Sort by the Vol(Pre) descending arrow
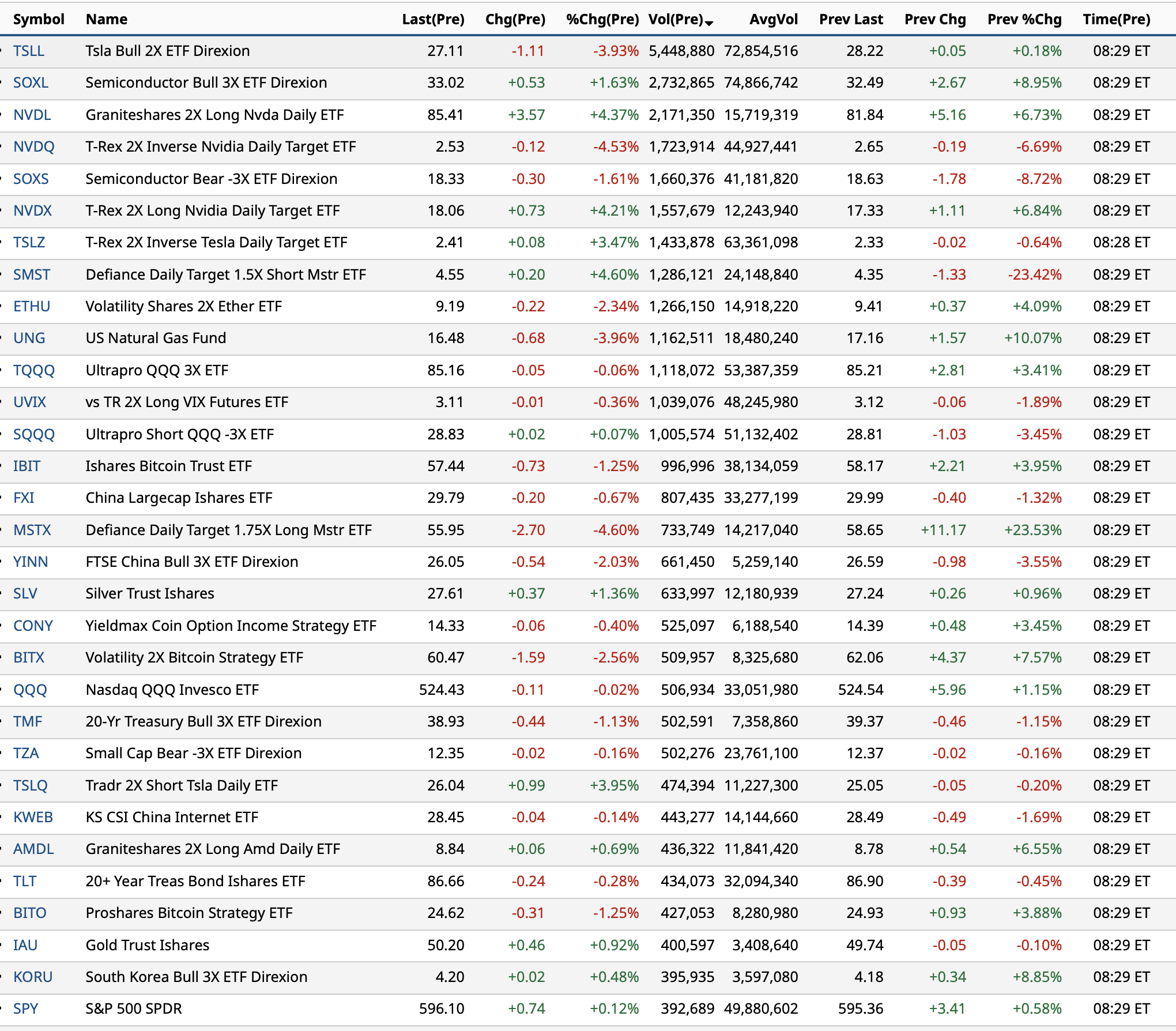1176x1031 pixels. point(709,22)
